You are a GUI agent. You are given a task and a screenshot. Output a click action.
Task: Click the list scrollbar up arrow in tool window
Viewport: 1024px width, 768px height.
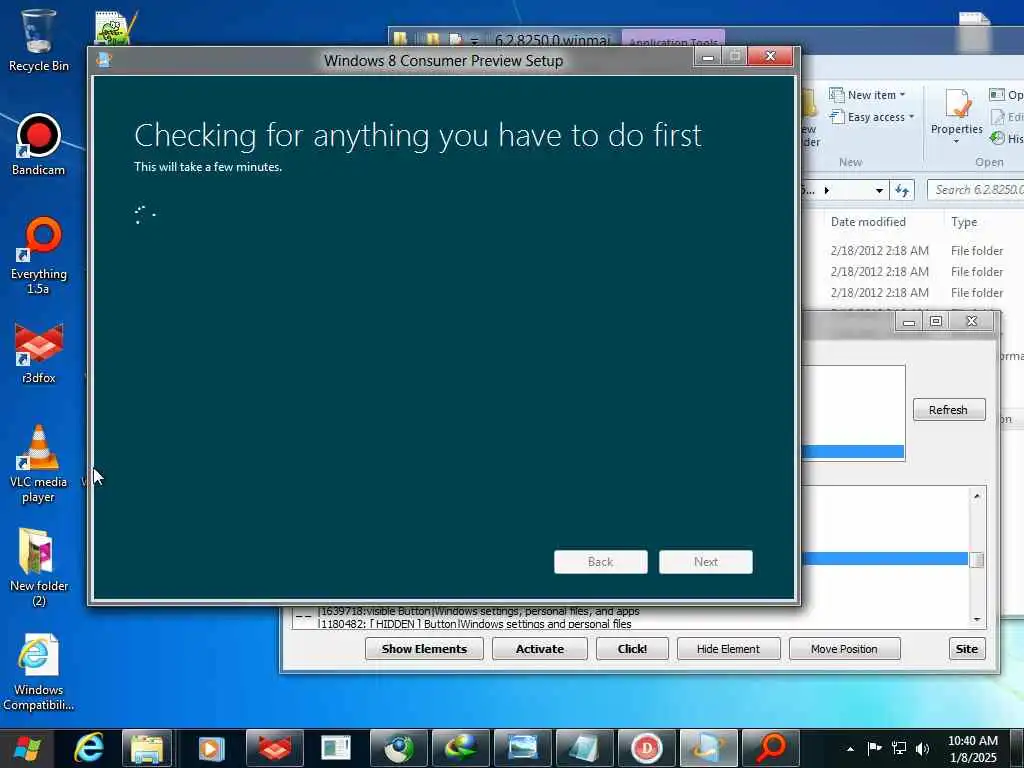(x=977, y=496)
